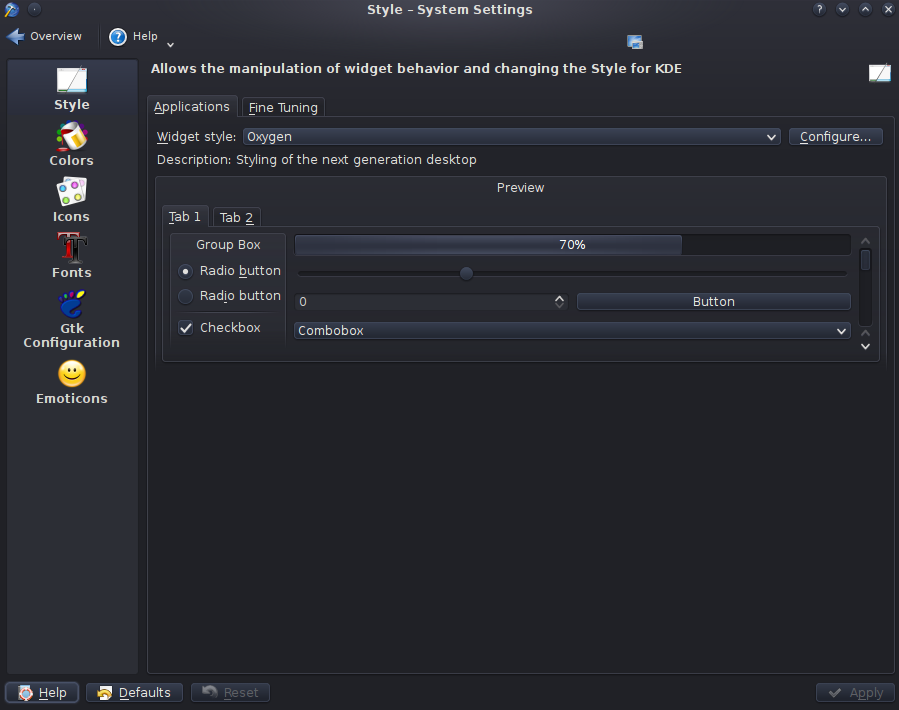The height and width of the screenshot is (710, 899).
Task: Click the preview scrollbar handle
Action: pyautogui.click(x=866, y=260)
